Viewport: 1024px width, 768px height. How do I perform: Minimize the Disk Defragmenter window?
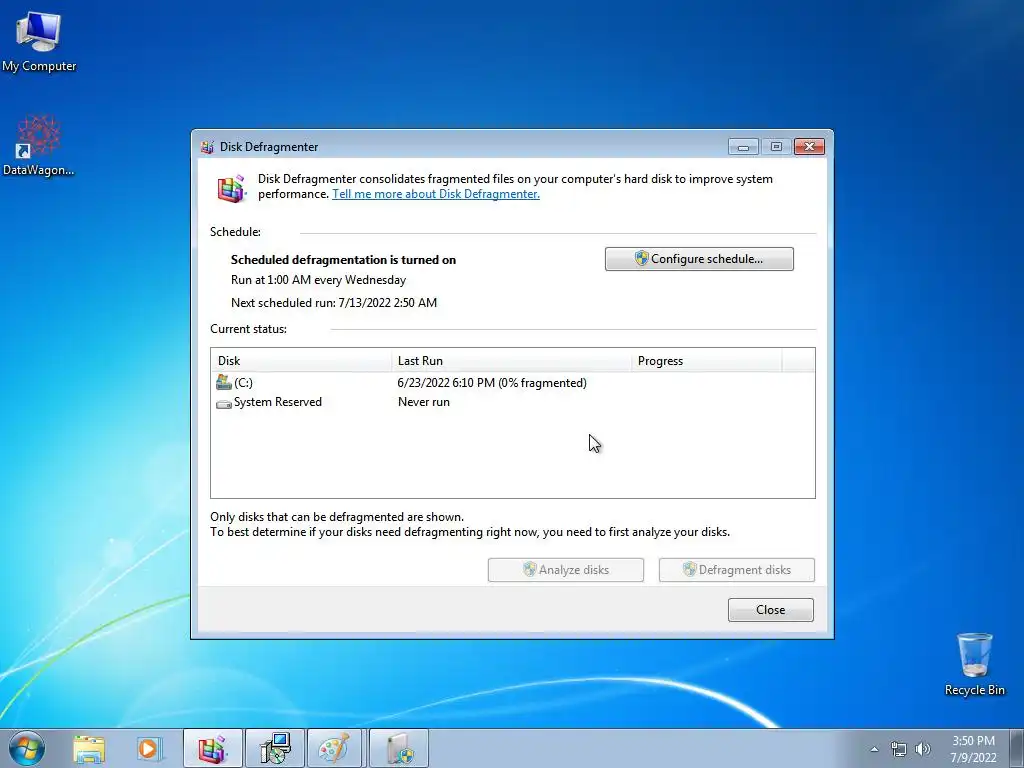[x=743, y=147]
